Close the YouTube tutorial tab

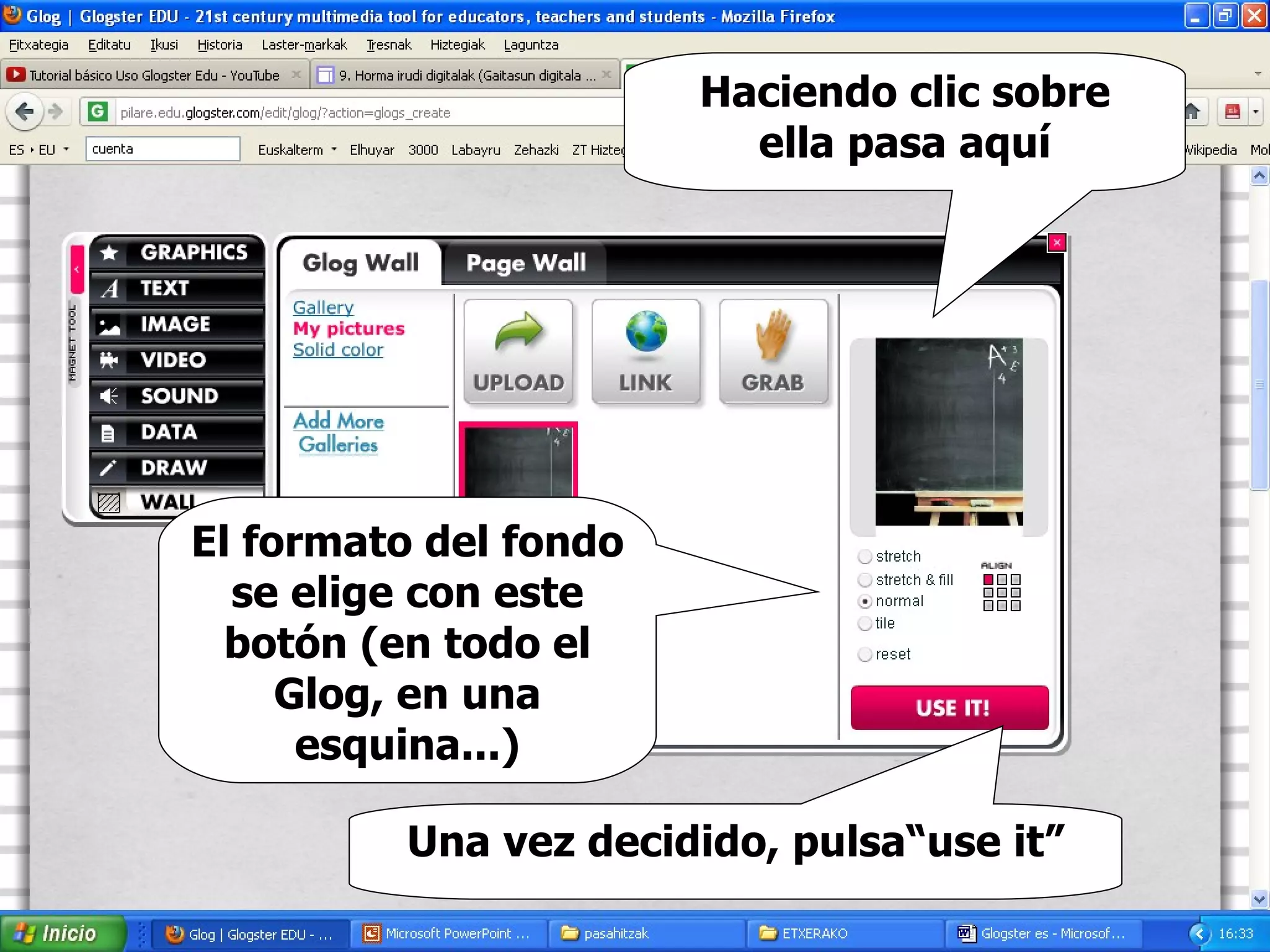(x=296, y=74)
